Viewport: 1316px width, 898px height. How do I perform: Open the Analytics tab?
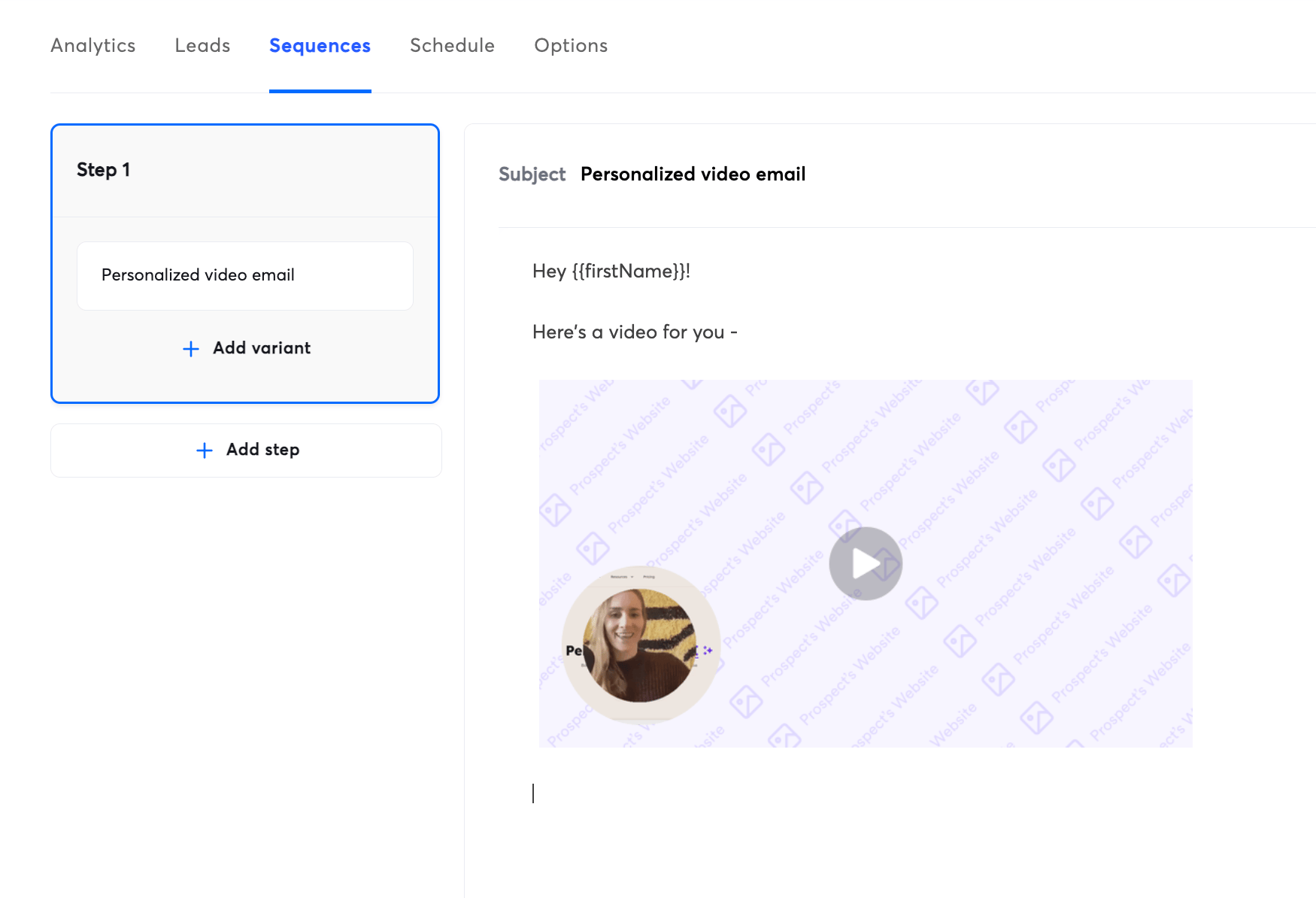coord(93,46)
